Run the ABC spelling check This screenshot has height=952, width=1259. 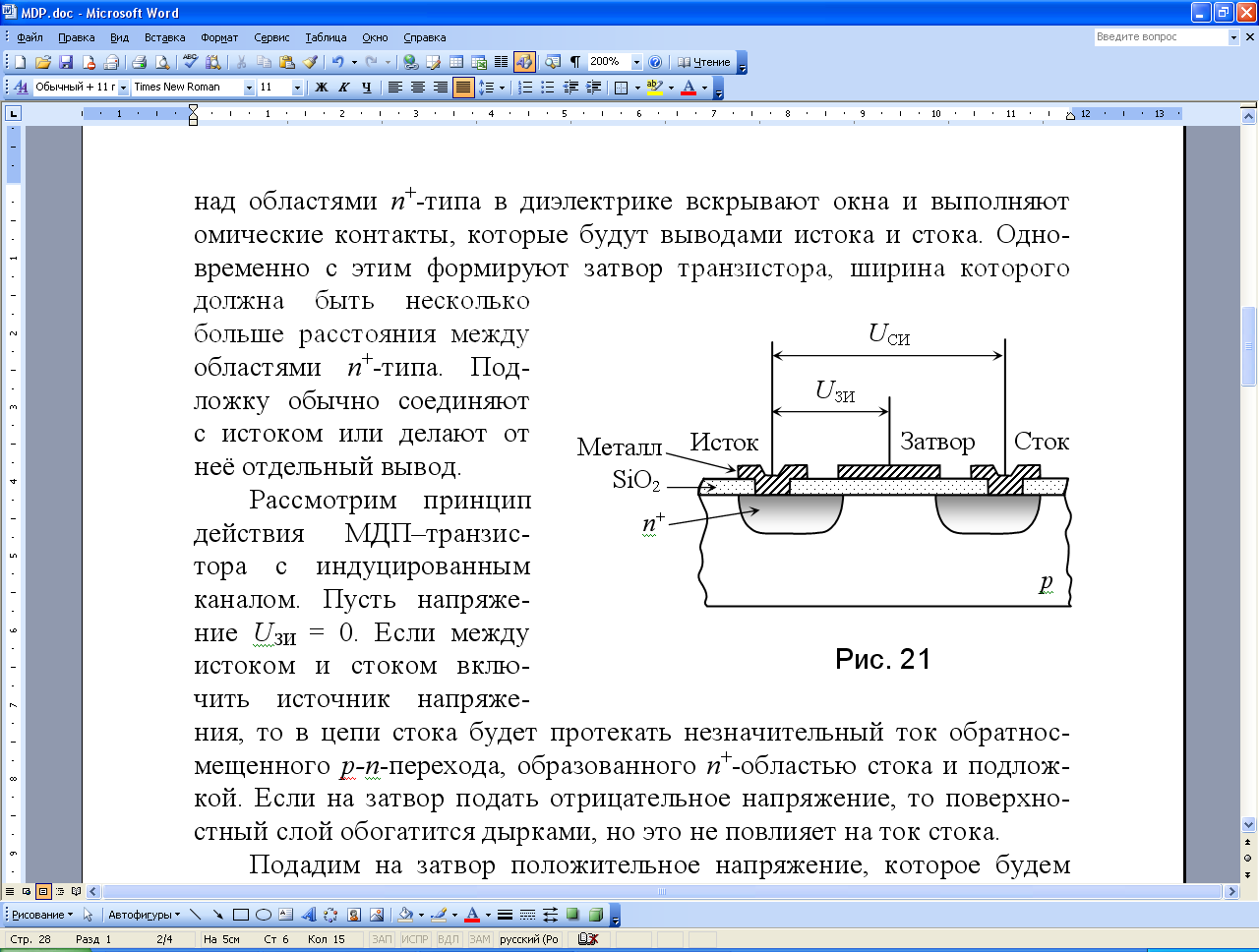pyautogui.click(x=191, y=62)
